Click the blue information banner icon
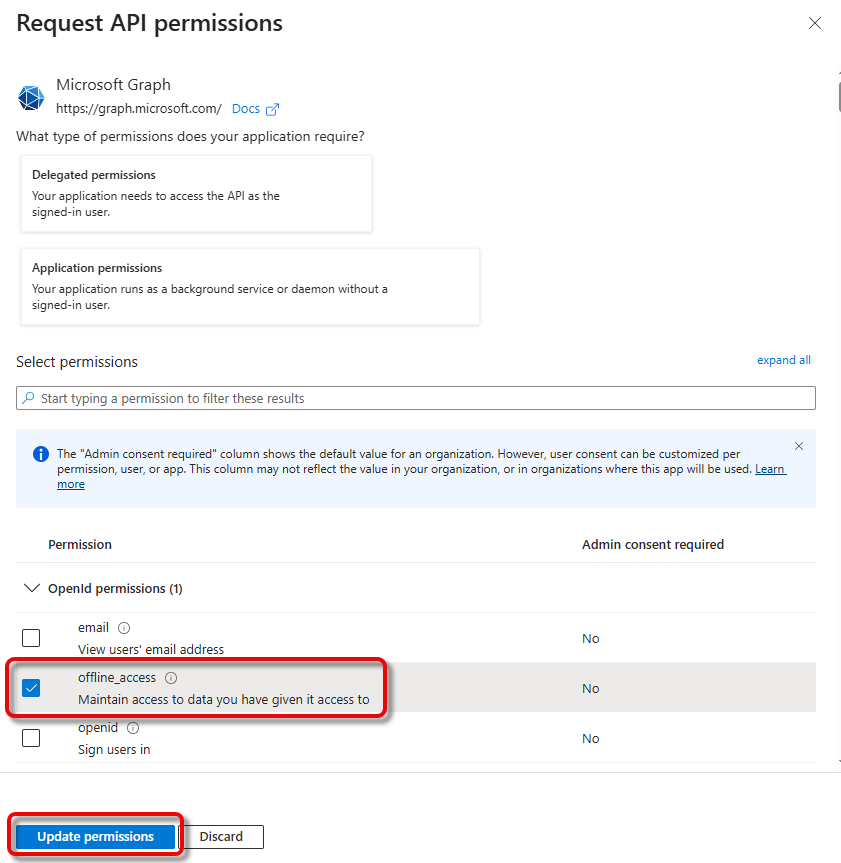The width and height of the screenshot is (841, 863). [41, 454]
